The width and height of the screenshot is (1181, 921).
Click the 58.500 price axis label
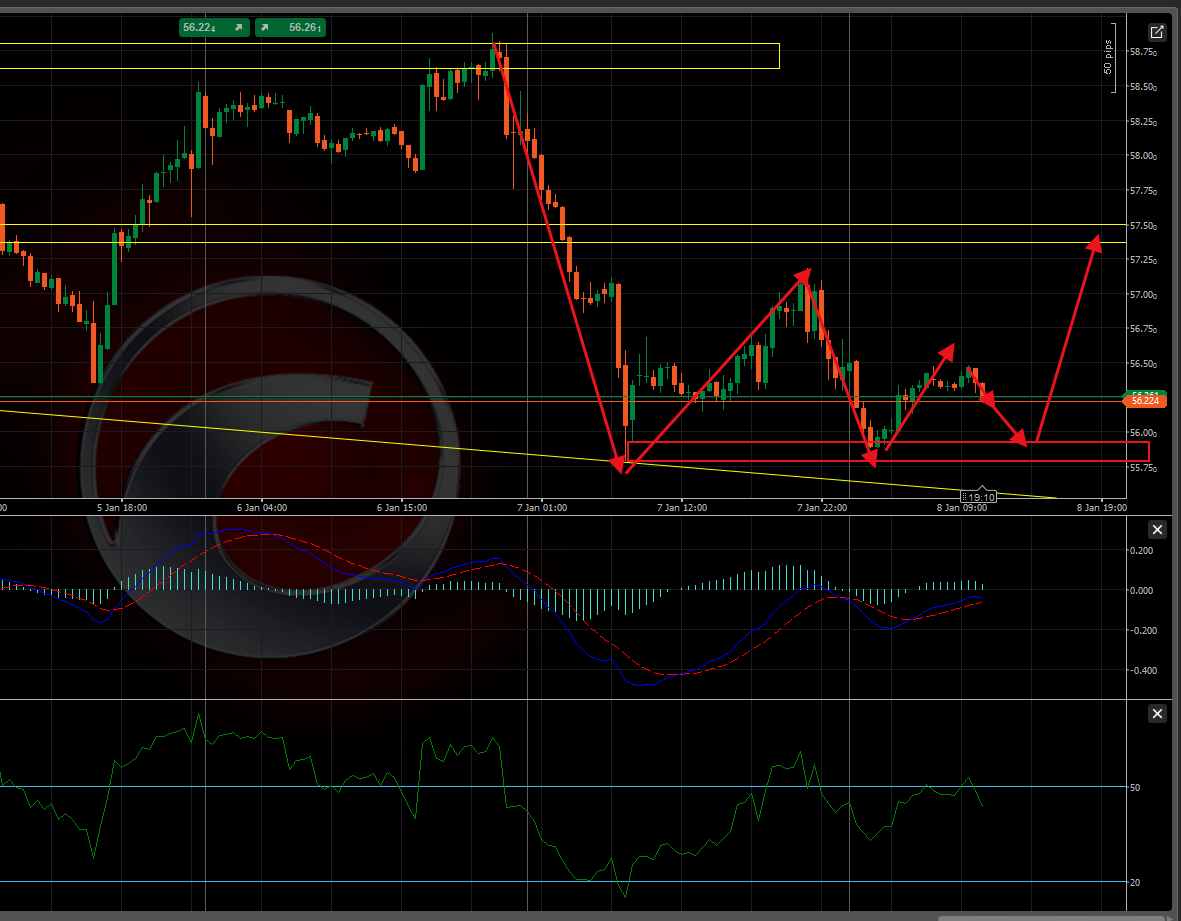click(x=1143, y=87)
